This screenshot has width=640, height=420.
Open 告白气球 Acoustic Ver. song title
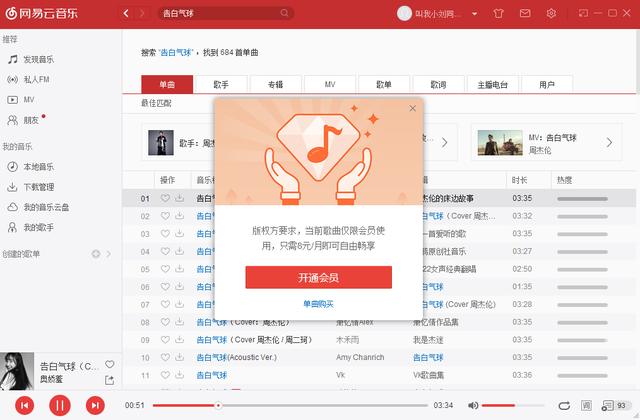(x=237, y=358)
